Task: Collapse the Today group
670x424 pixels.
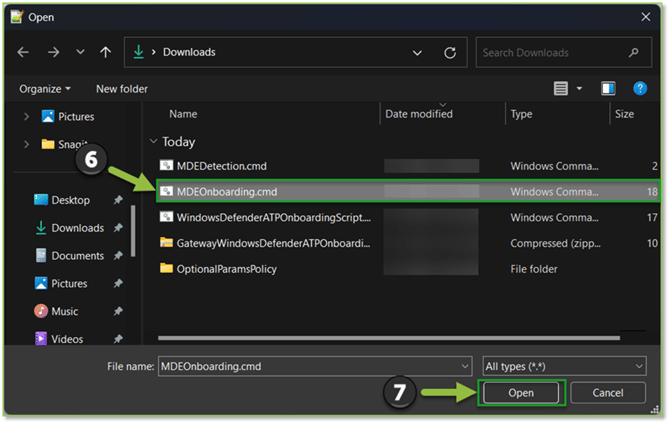Action: click(153, 142)
